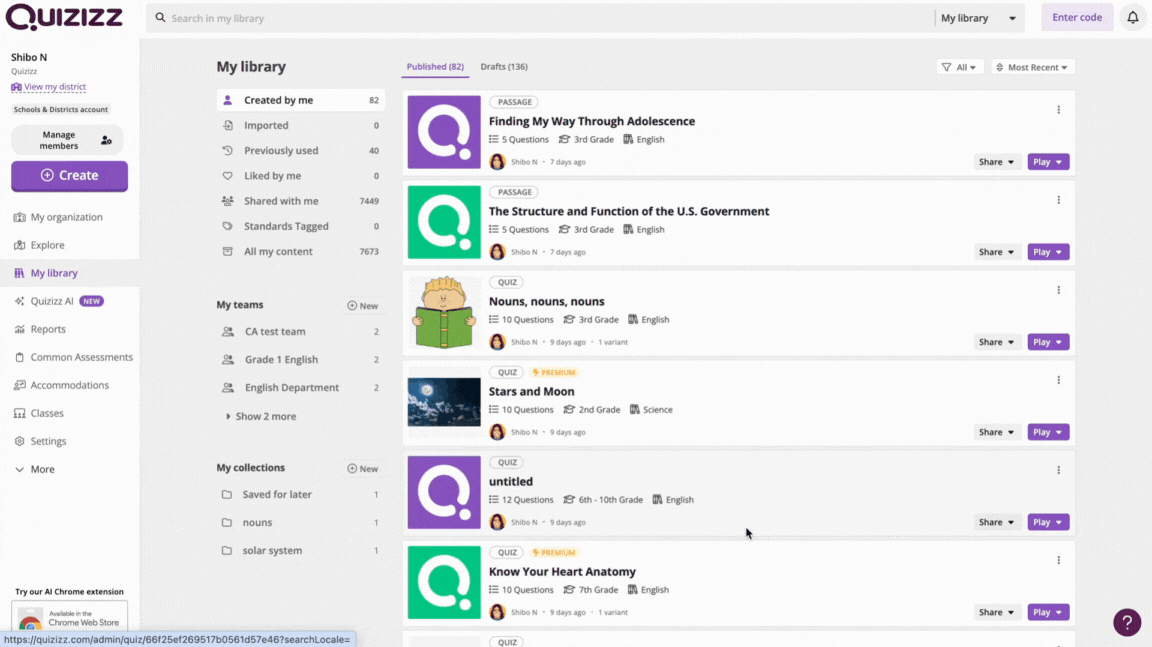This screenshot has width=1152, height=647.
Task: Click the My organization sidebar icon
Action: (x=20, y=217)
